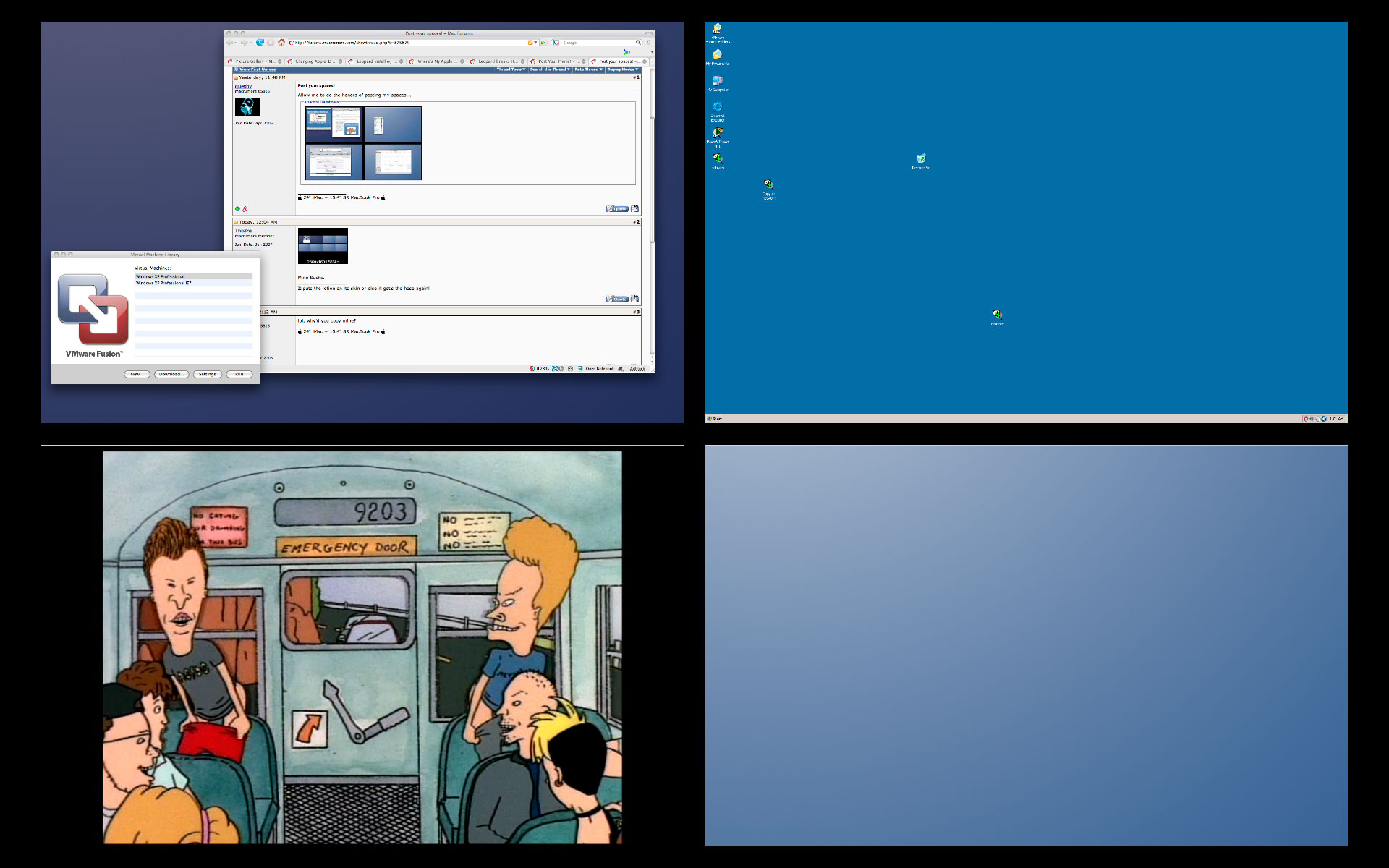Go to the Home page icon in browser
The width and height of the screenshot is (1389, 868).
point(281,43)
